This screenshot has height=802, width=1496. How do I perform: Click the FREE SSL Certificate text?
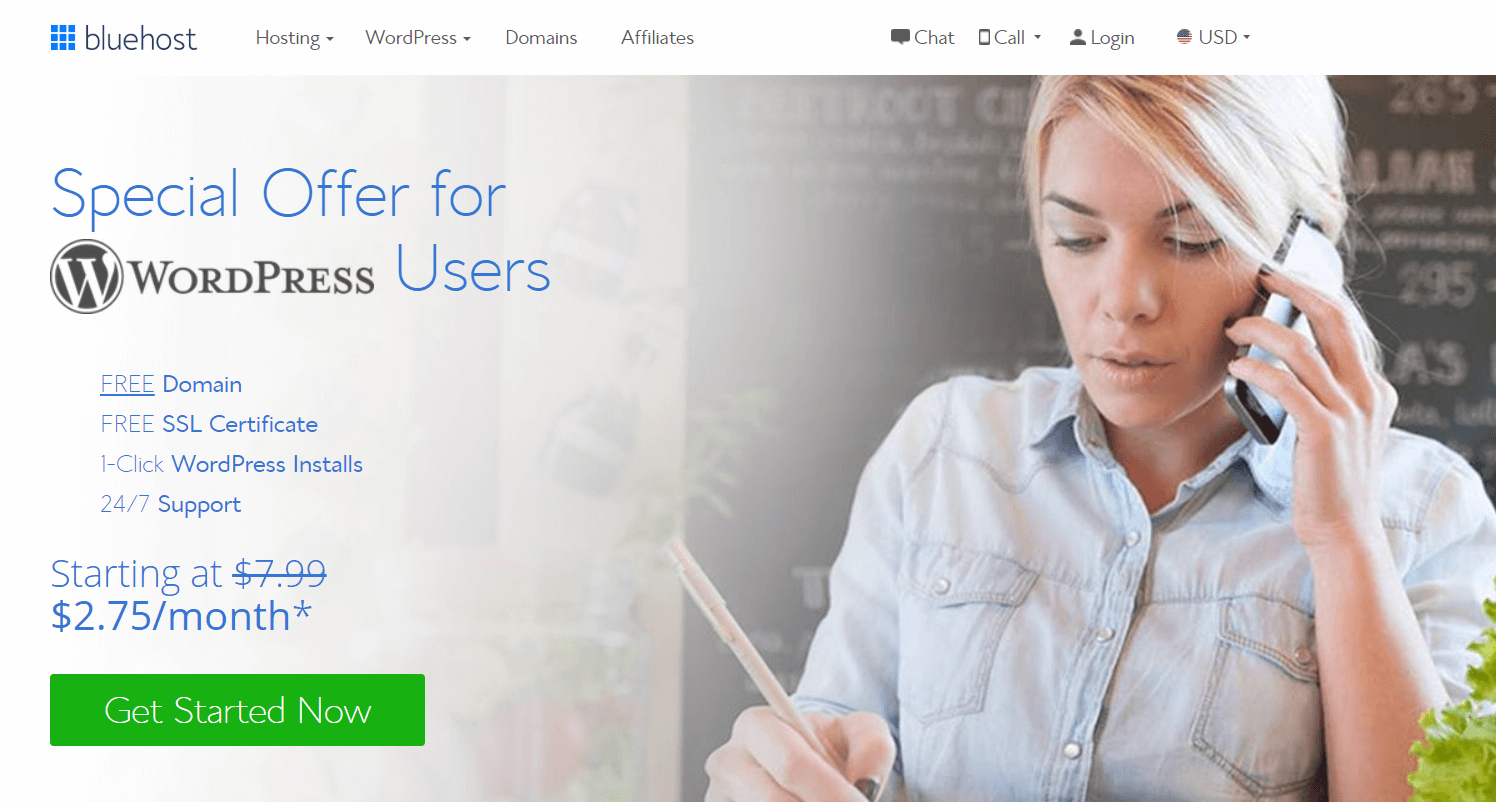[209, 424]
